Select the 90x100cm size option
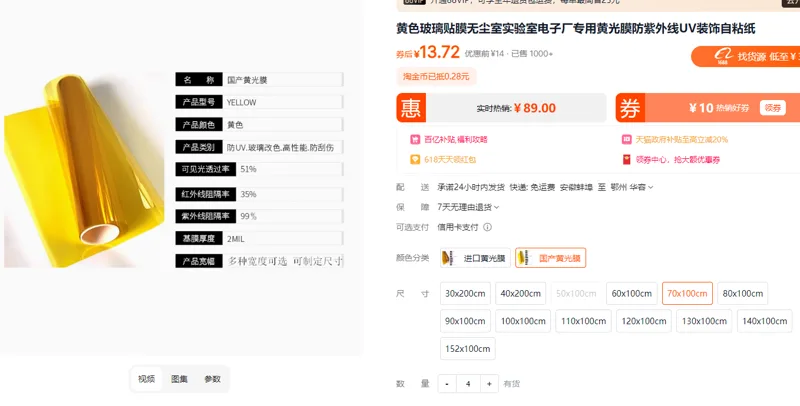800x406 pixels. tap(465, 321)
